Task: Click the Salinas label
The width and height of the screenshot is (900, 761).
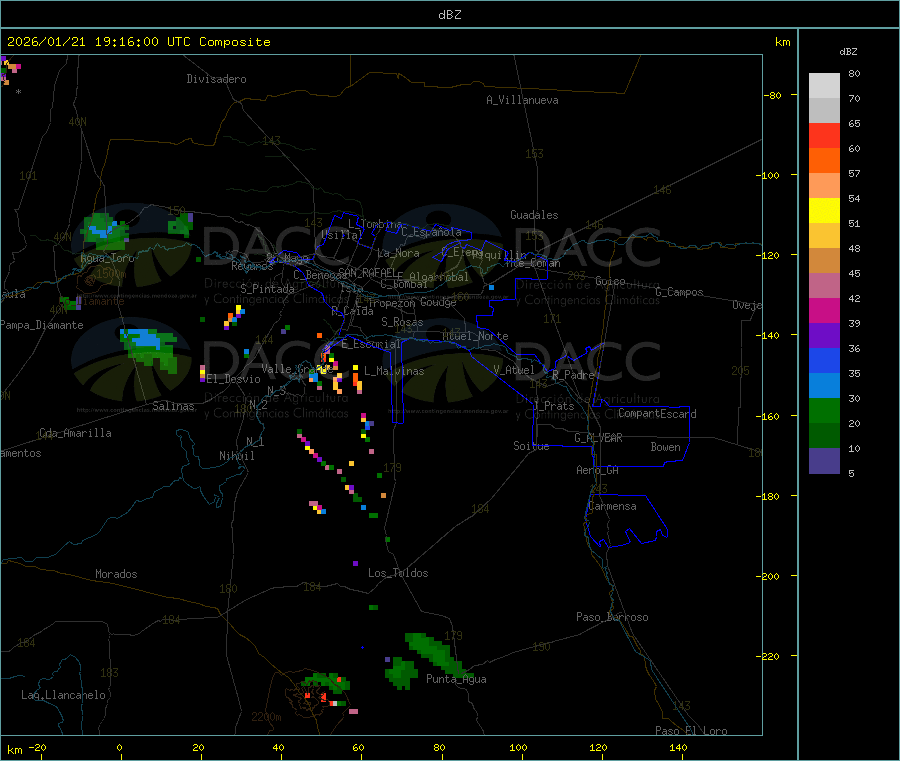Action: point(173,406)
